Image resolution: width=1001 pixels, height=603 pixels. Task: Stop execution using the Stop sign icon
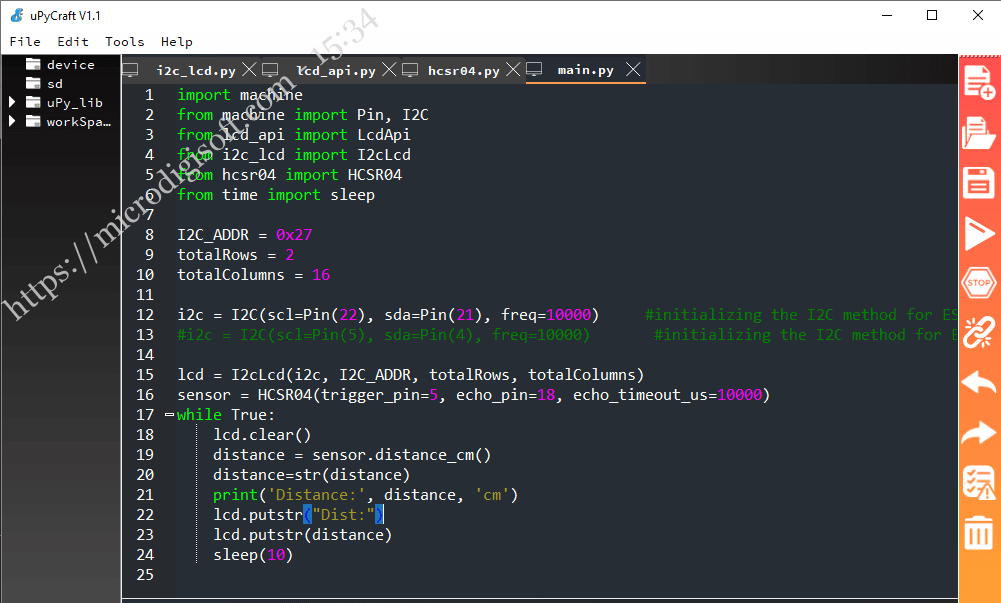coord(978,283)
